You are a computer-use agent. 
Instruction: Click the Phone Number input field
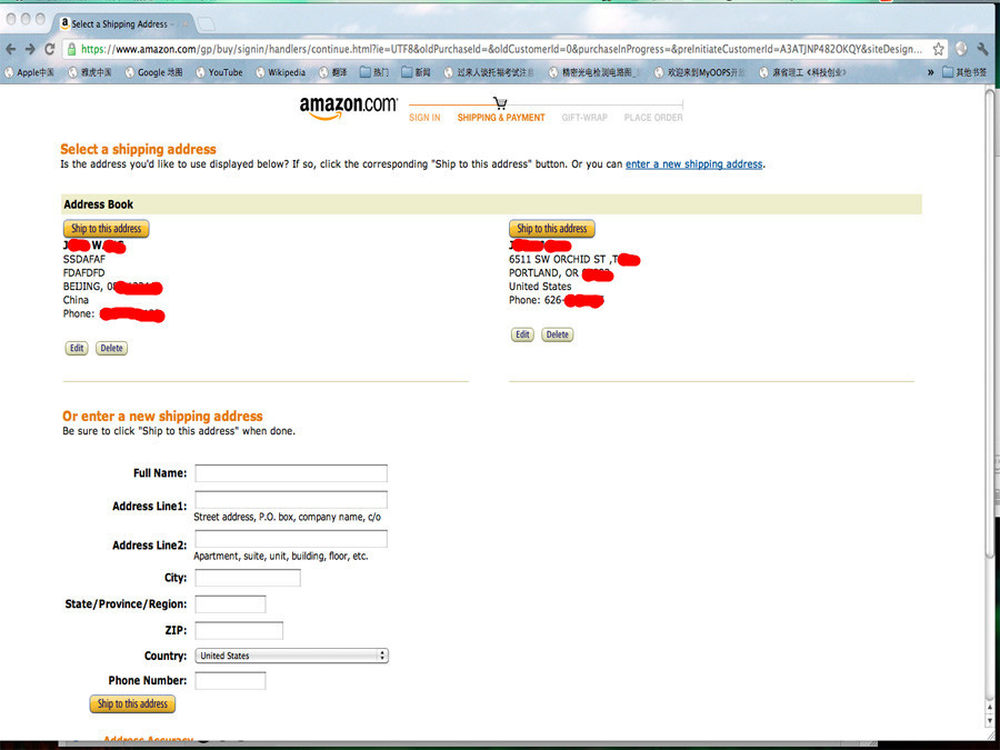(x=230, y=680)
